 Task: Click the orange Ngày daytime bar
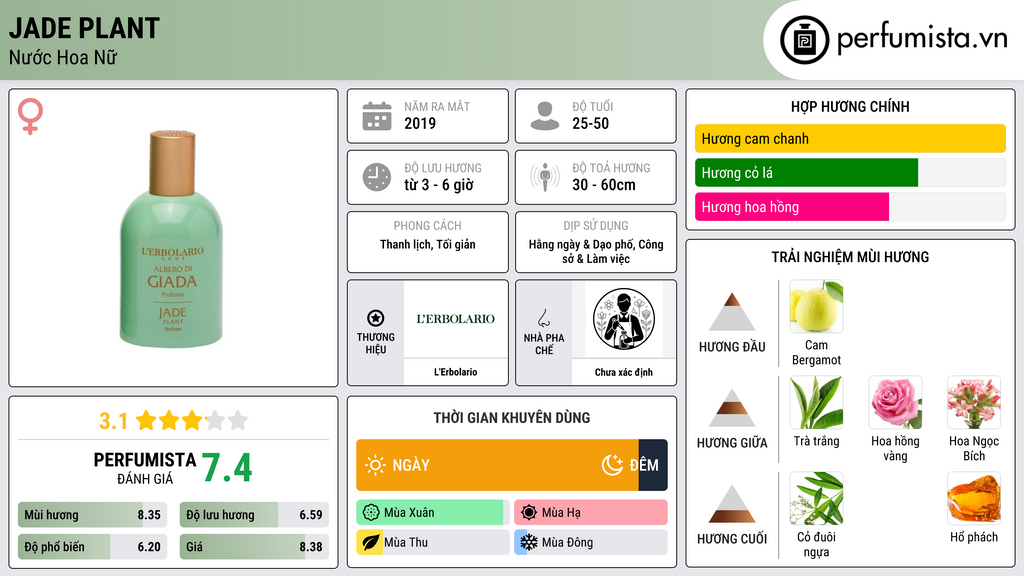point(497,465)
